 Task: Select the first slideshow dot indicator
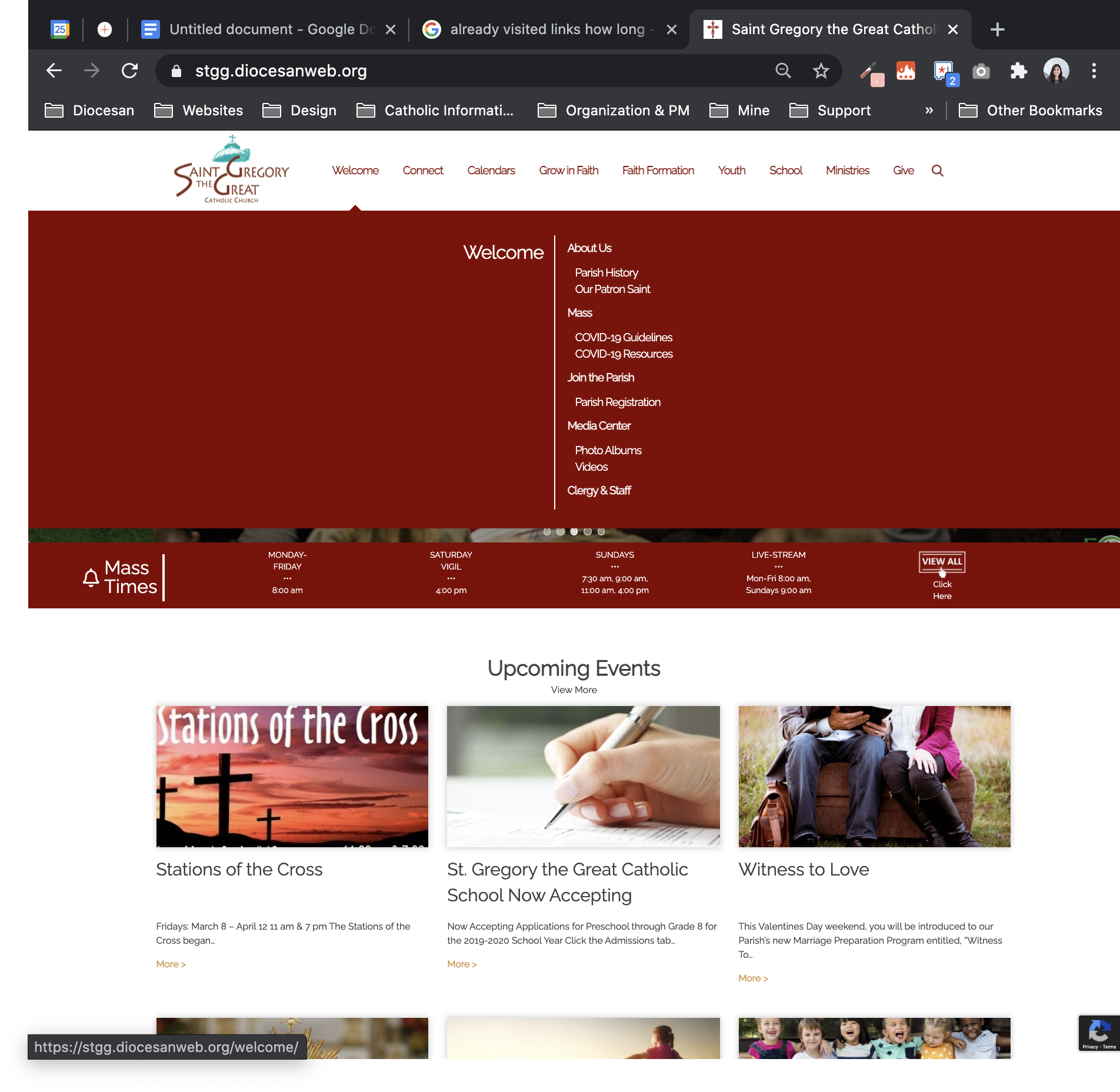coord(547,531)
